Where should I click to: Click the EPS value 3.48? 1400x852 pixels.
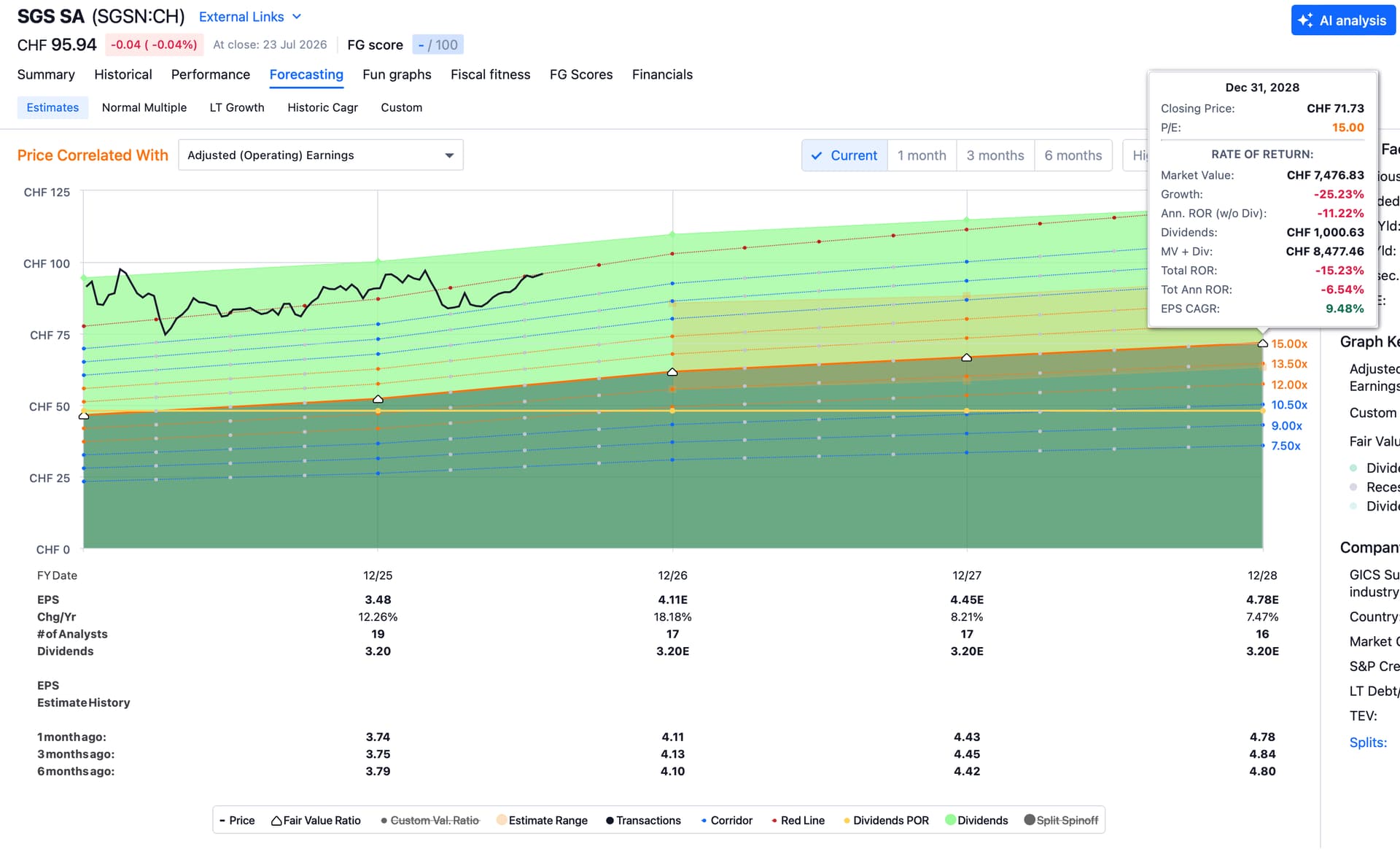(378, 600)
